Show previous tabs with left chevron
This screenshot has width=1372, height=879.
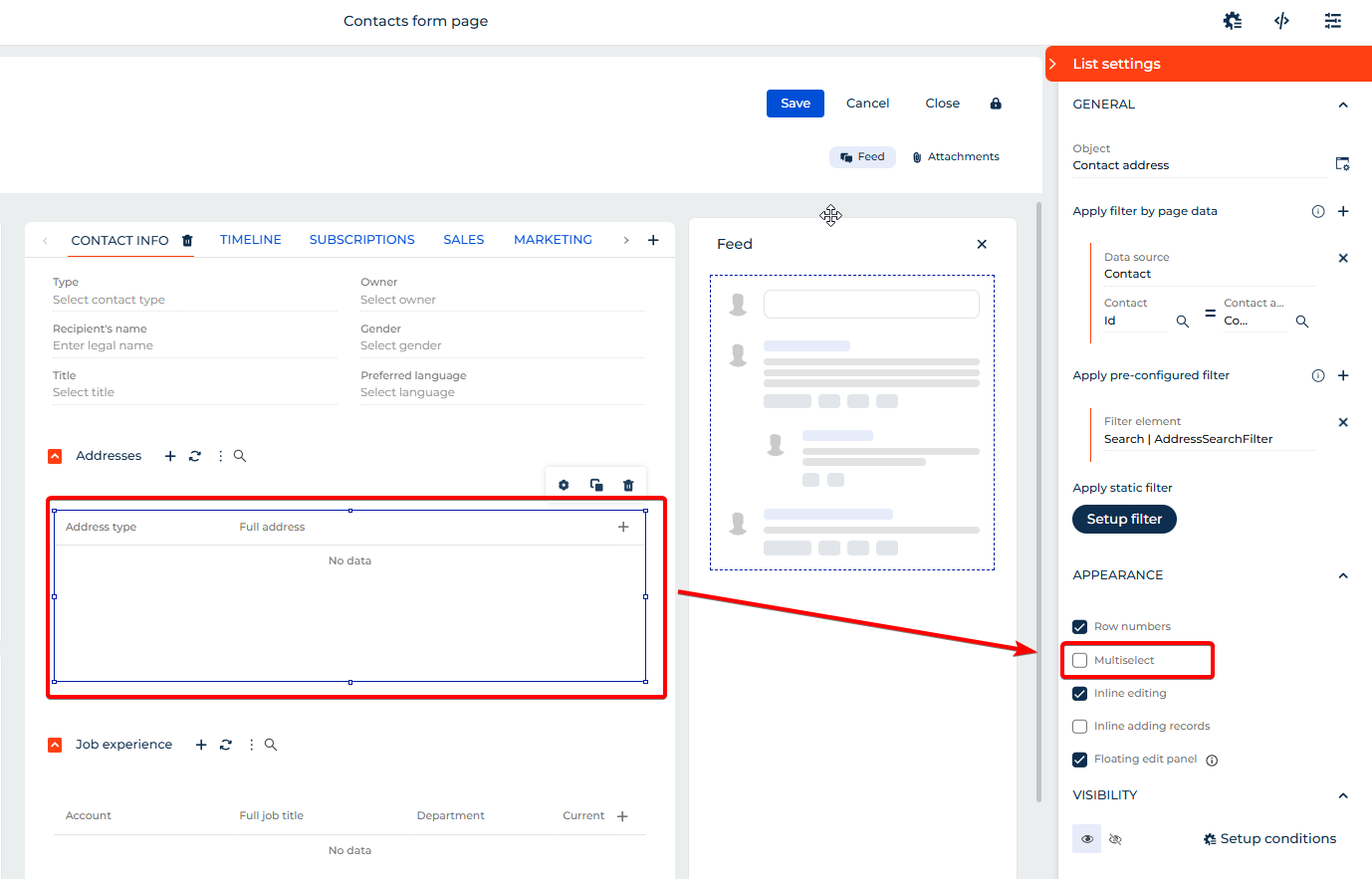pos(45,240)
